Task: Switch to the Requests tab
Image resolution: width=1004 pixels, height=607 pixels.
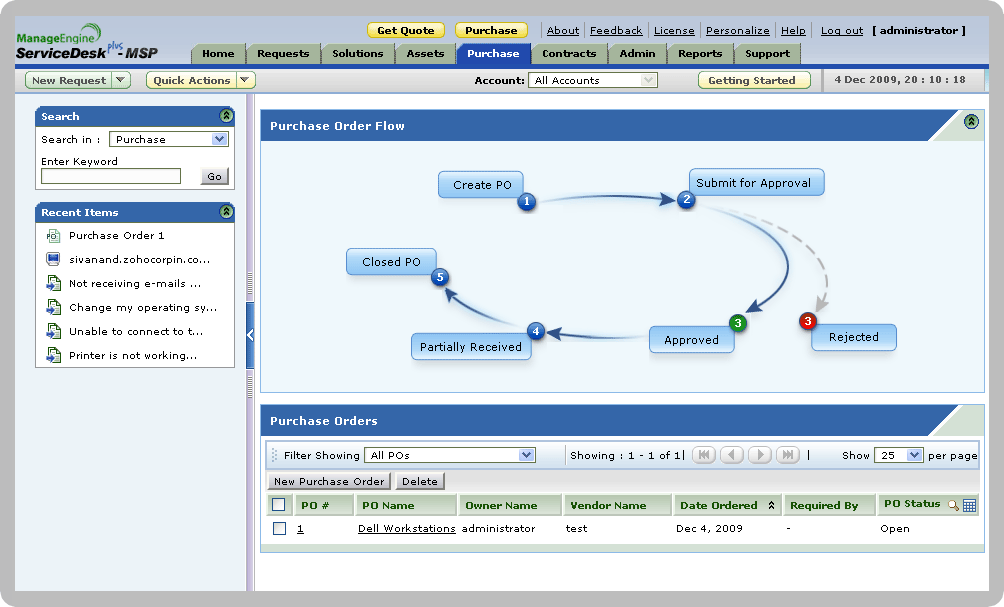Action: point(283,54)
